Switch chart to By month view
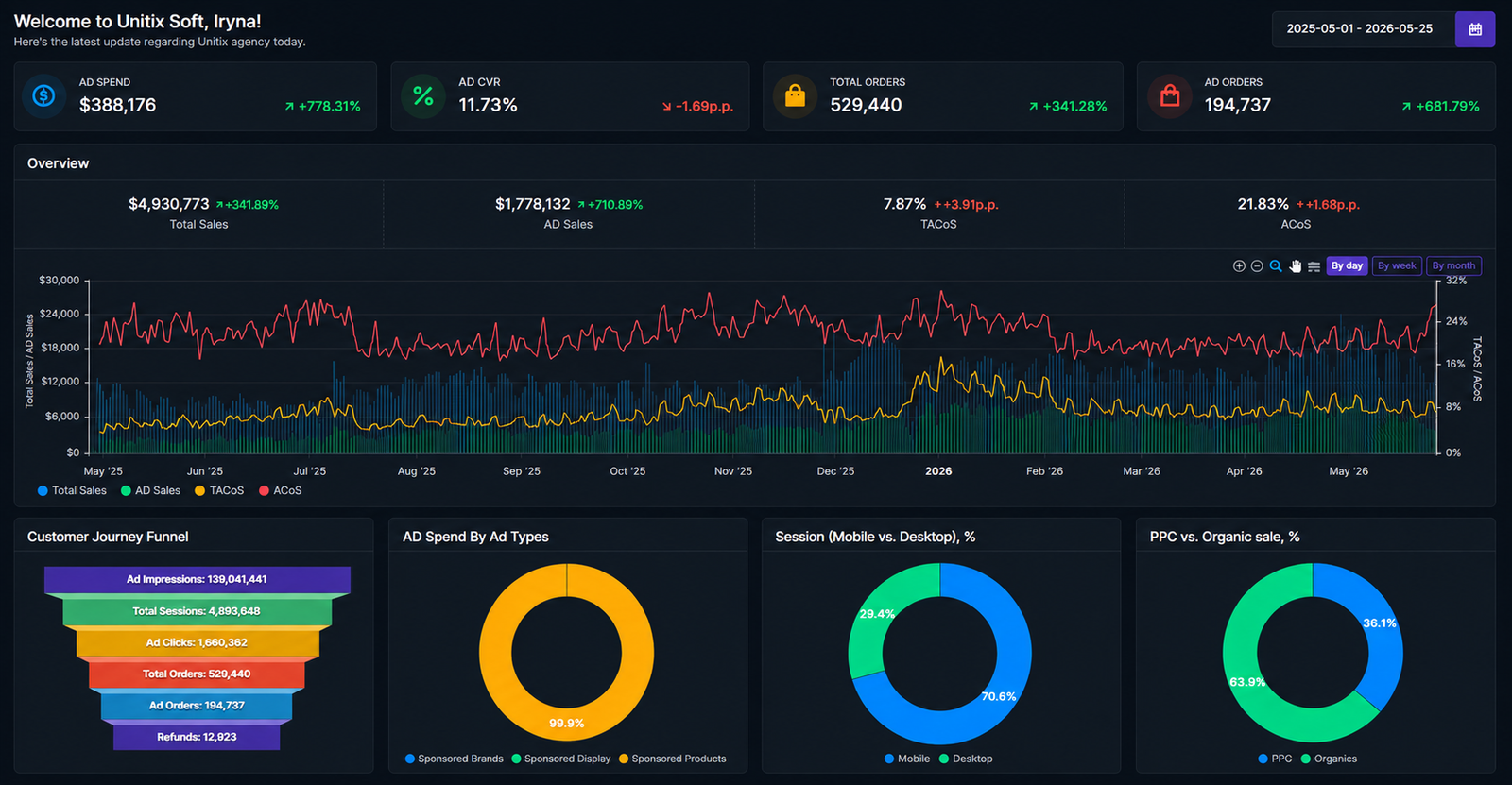 [1453, 266]
